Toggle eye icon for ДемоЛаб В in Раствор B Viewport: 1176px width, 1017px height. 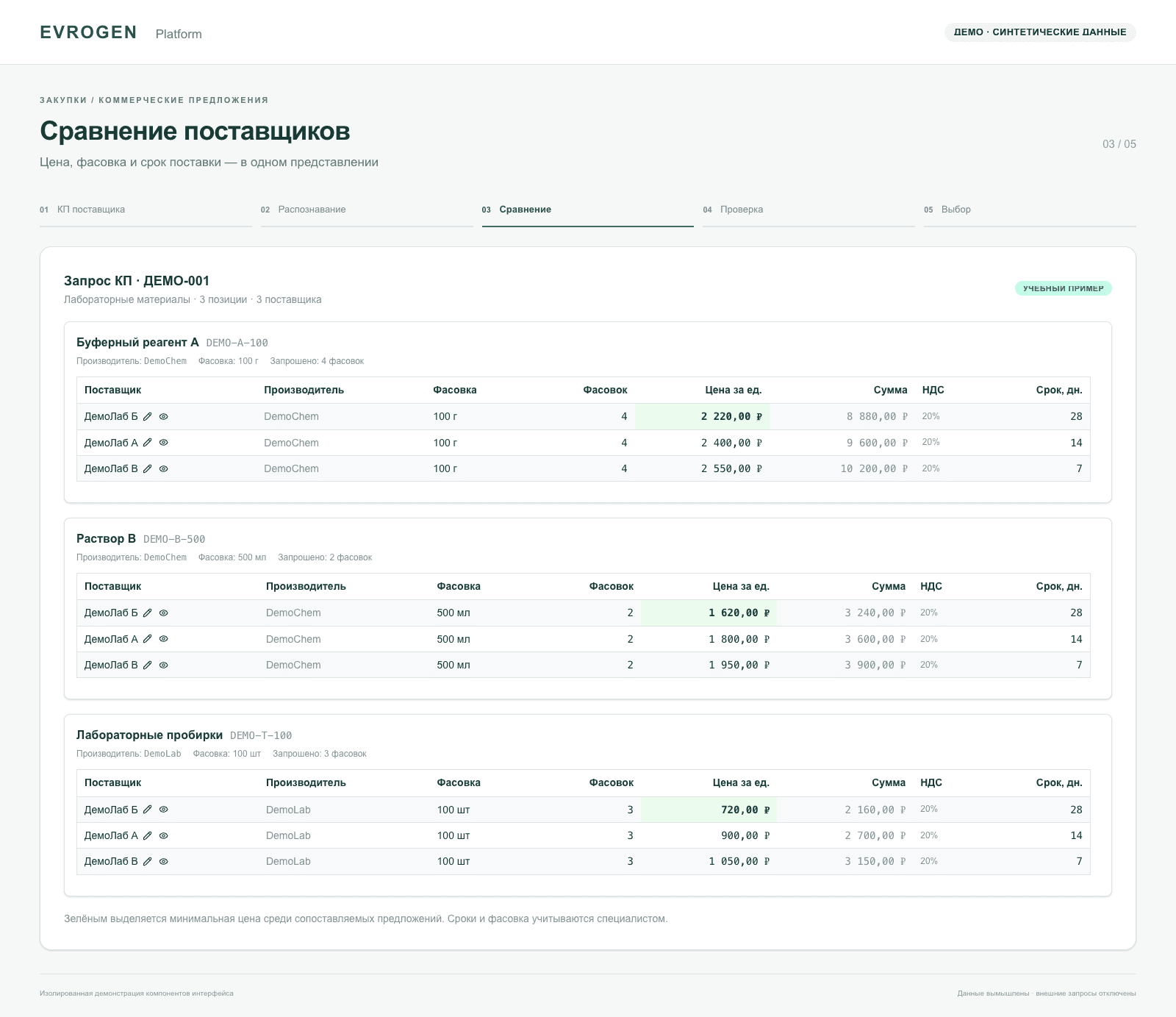pos(164,665)
